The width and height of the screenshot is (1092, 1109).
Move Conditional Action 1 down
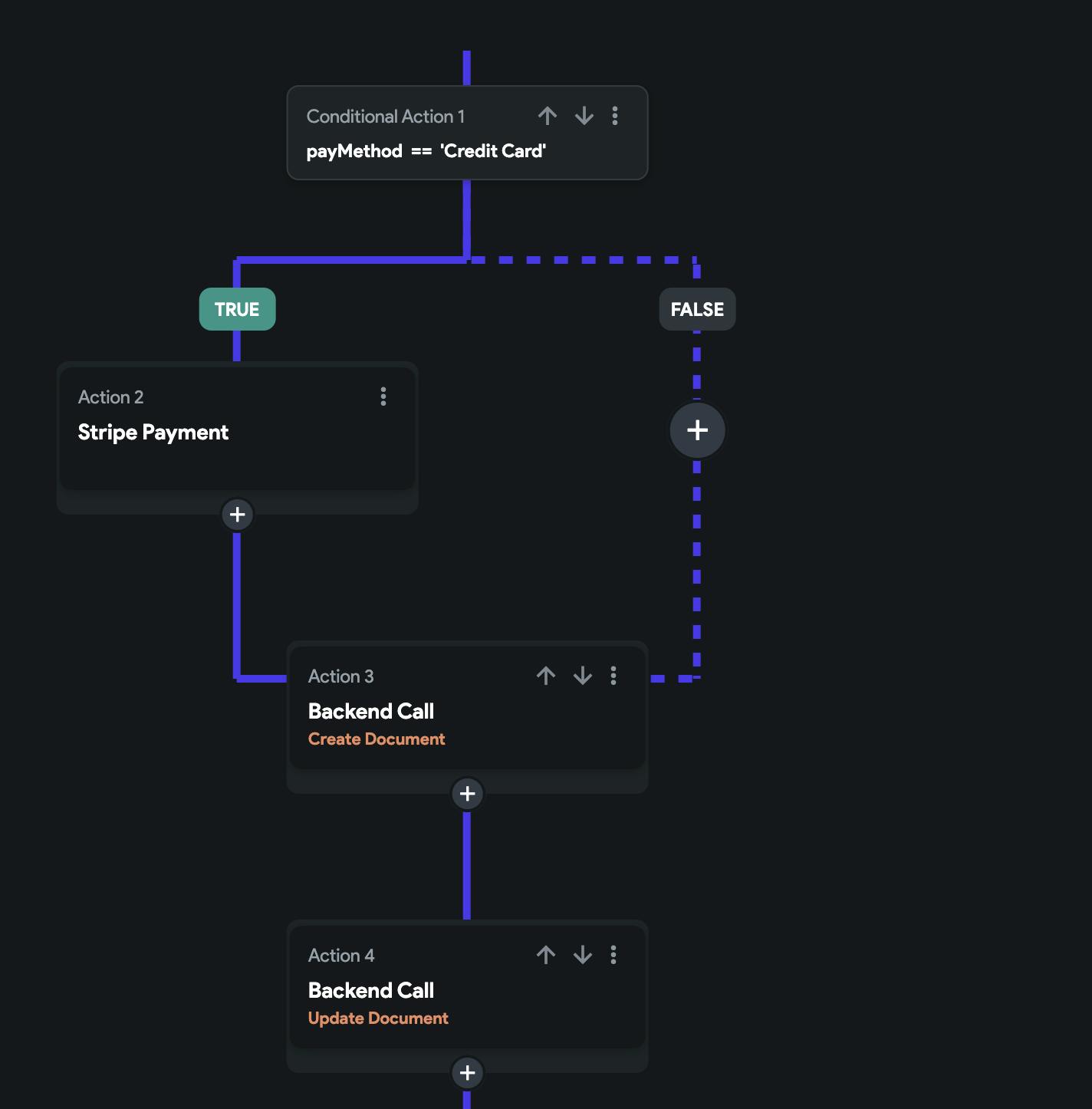click(584, 116)
